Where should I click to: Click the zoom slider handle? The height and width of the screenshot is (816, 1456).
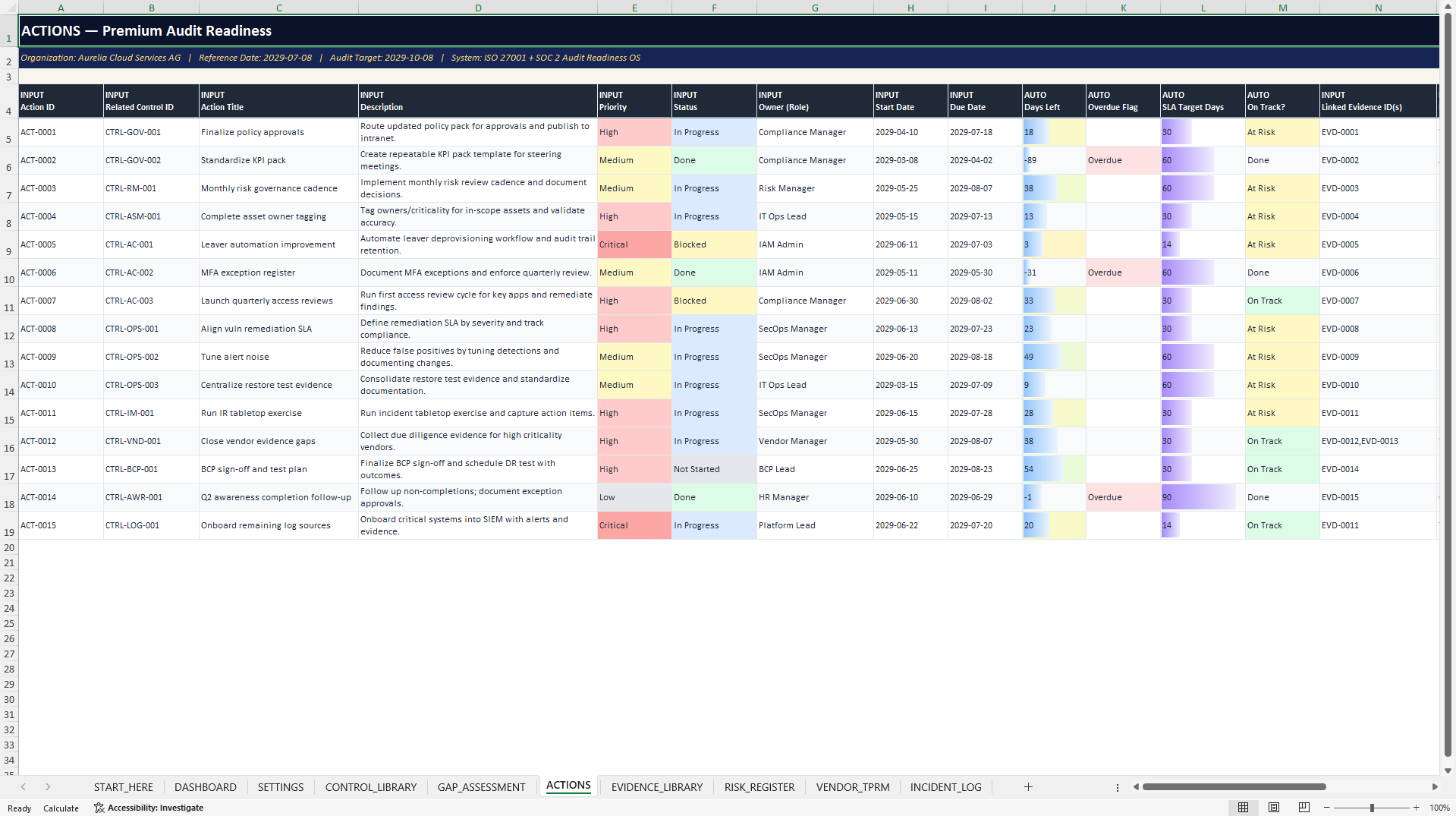[1372, 808]
